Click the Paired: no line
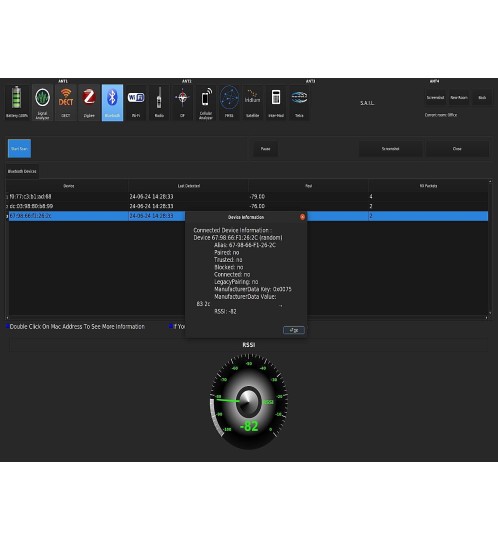Image resolution: width=498 pixels, height=541 pixels. click(226, 252)
